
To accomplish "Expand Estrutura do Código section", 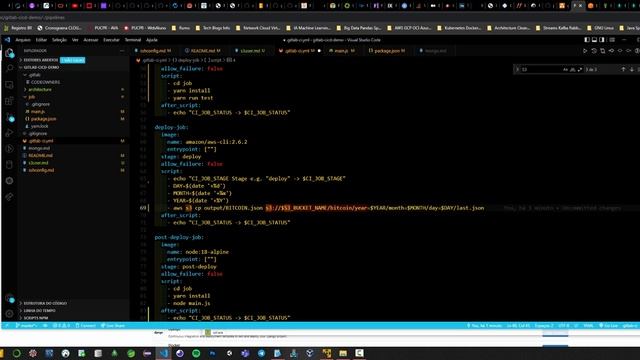I will click(x=45, y=303).
